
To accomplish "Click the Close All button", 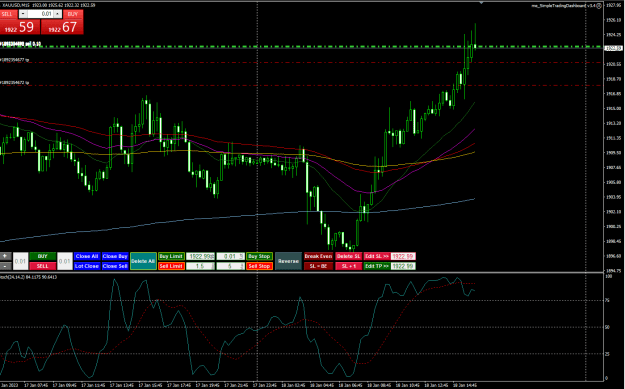I will (86, 256).
